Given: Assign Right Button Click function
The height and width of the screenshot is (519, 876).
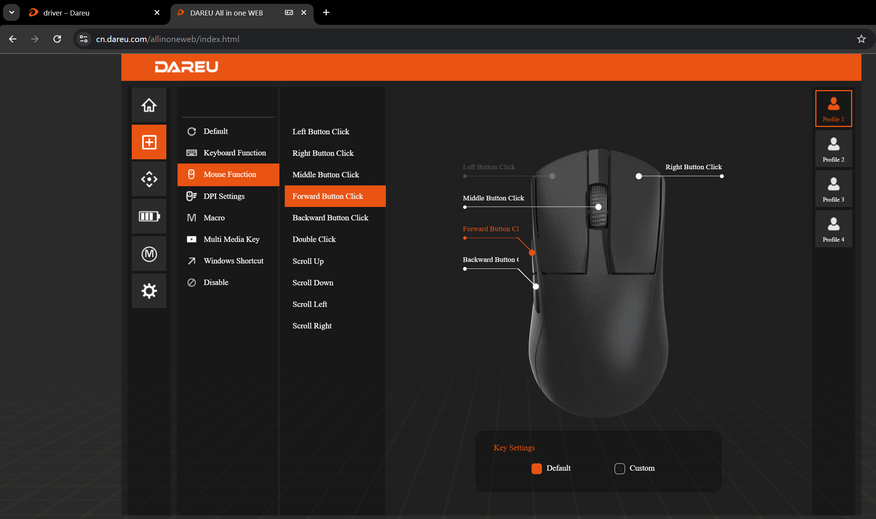Looking at the screenshot, I should [x=335, y=153].
